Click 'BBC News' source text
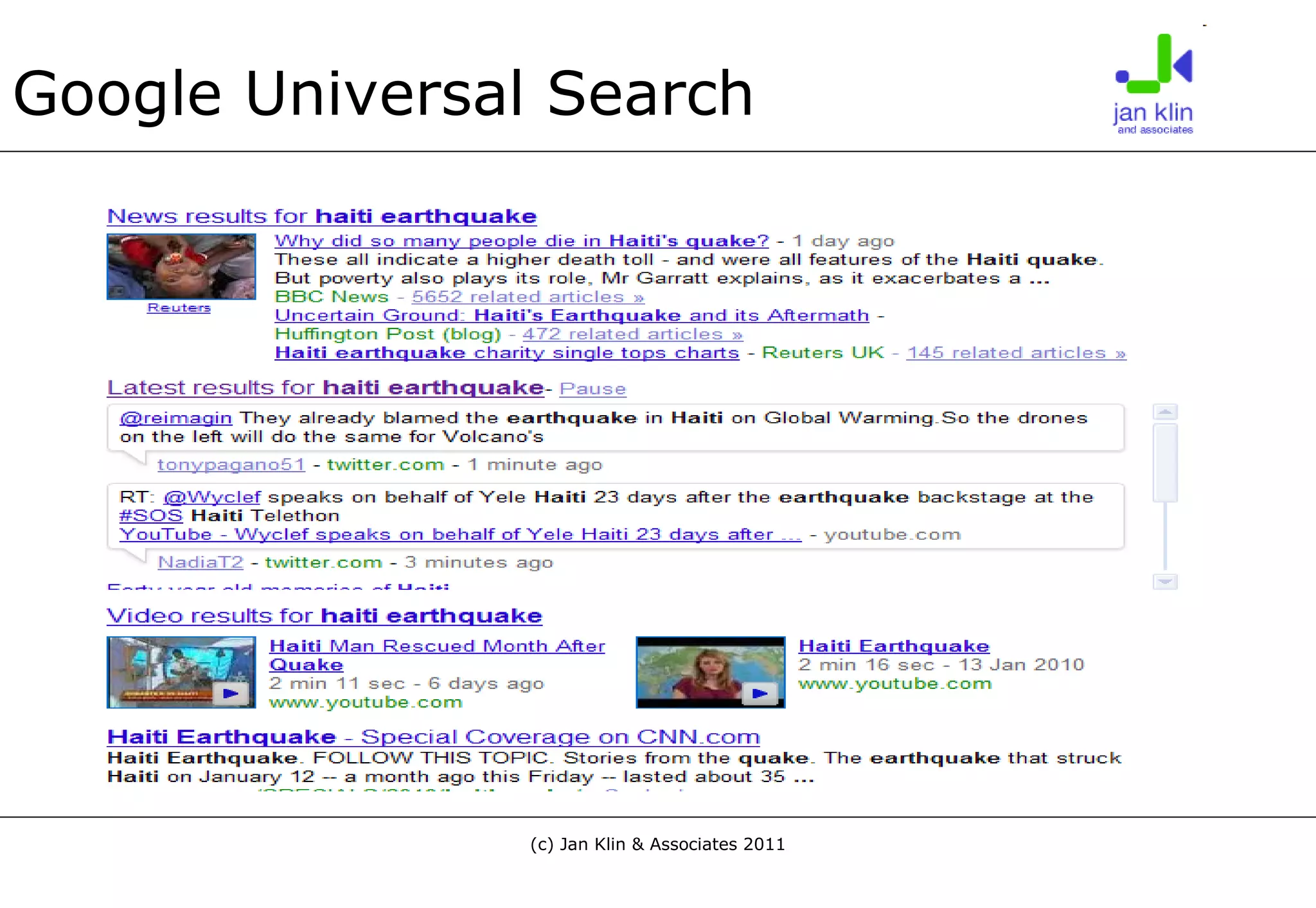 (332, 297)
